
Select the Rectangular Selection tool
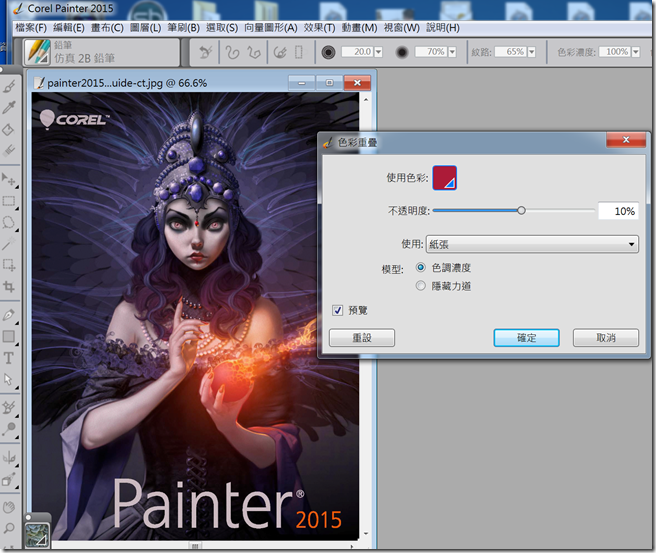[x=9, y=201]
